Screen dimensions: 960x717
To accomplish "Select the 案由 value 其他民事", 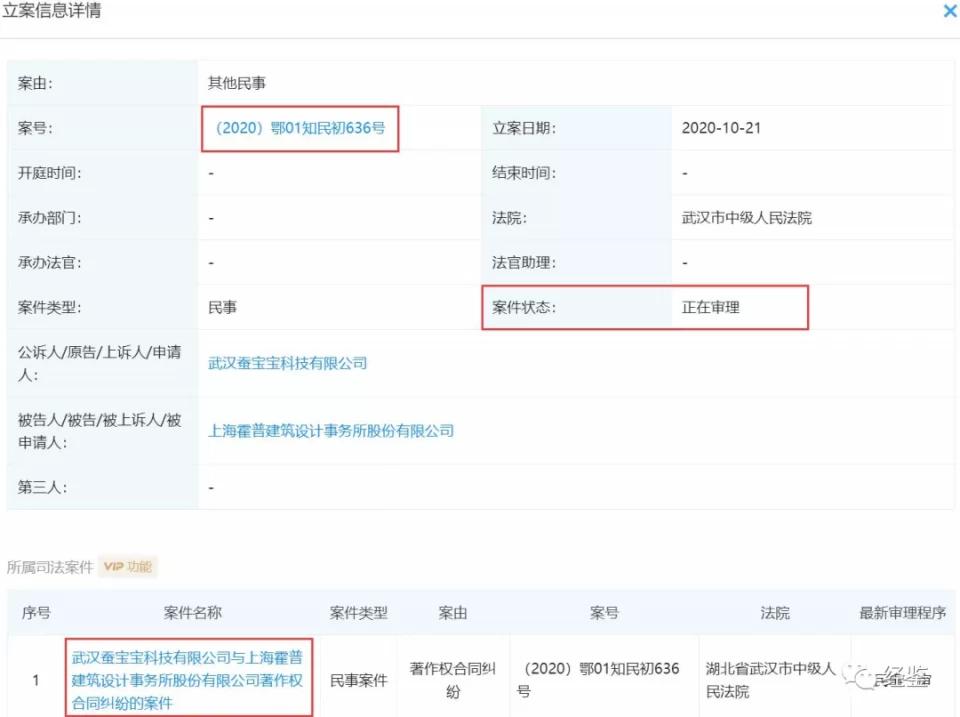I will 237,83.
